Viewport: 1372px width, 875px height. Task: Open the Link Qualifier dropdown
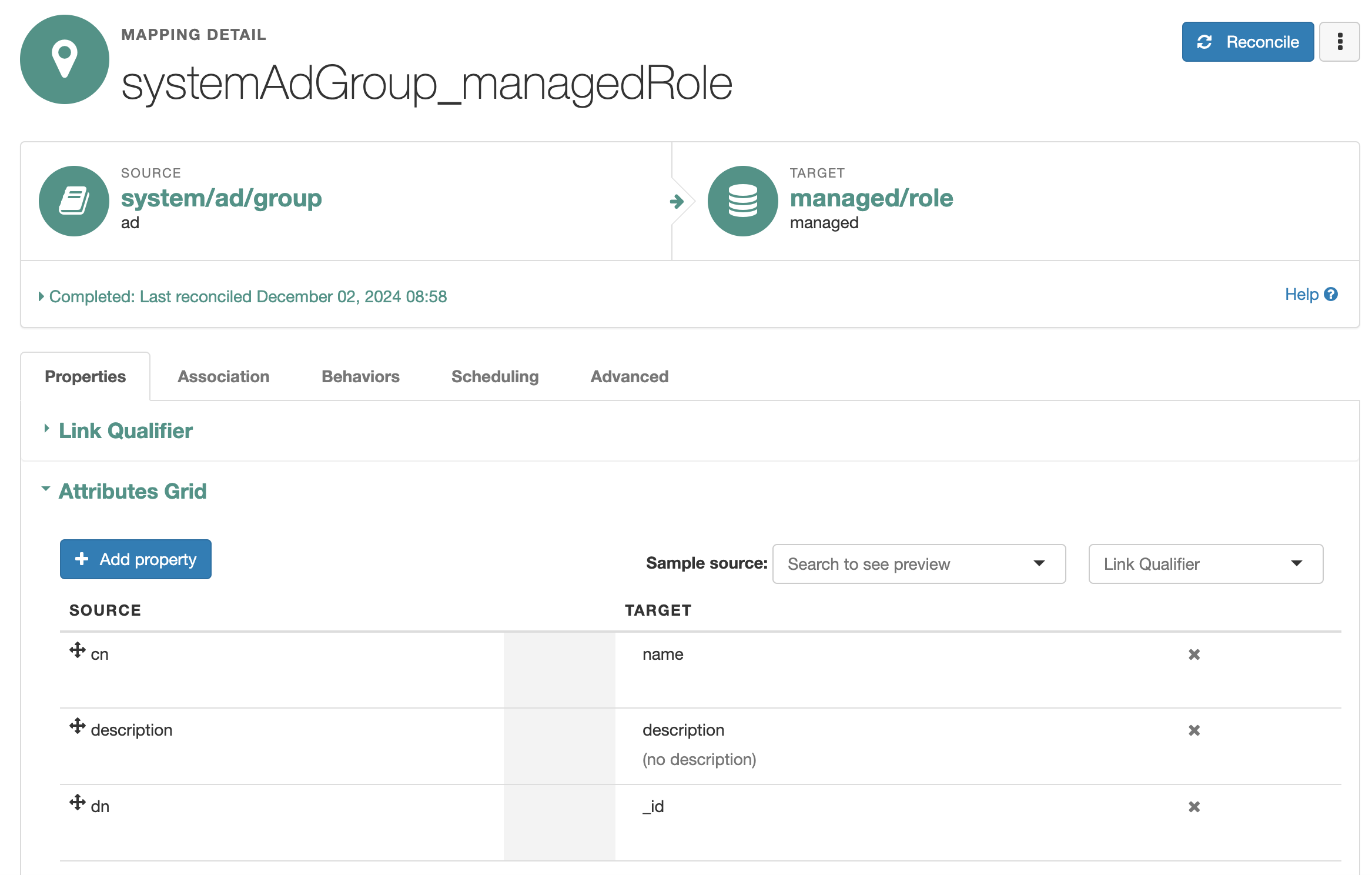point(1205,564)
